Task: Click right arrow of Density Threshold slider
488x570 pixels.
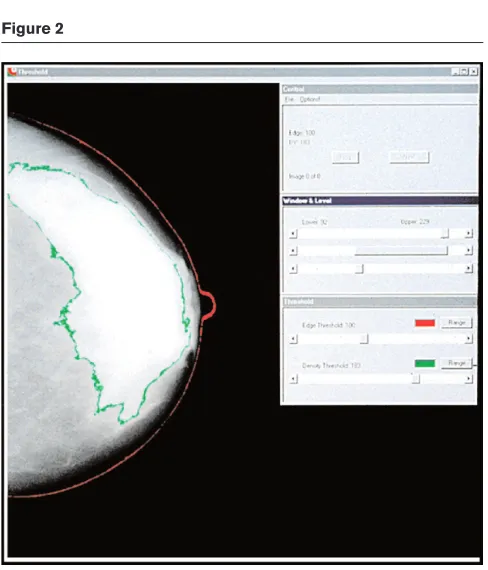Action: [x=468, y=379]
